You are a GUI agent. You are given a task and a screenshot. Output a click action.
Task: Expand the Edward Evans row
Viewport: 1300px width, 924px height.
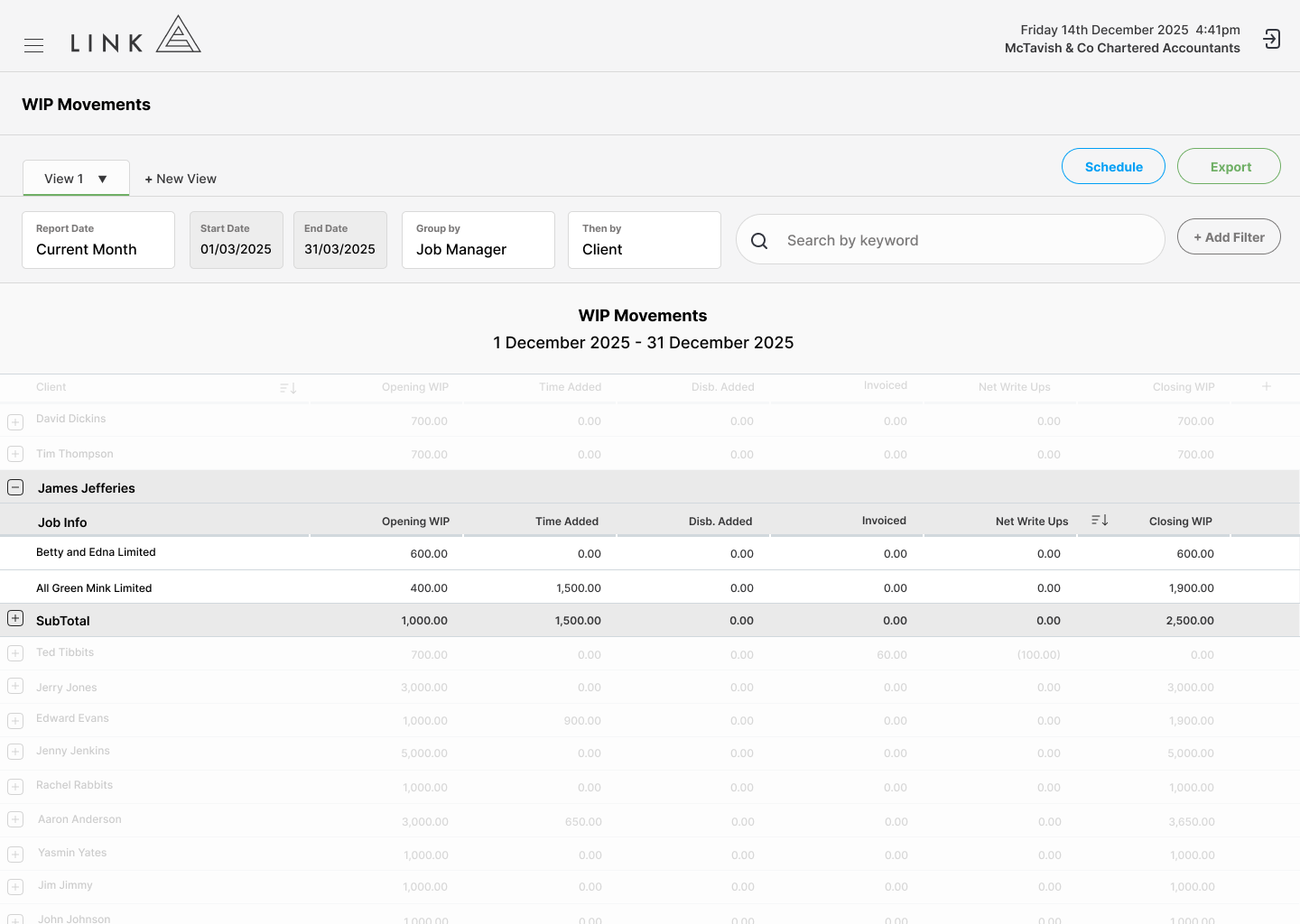(x=15, y=720)
